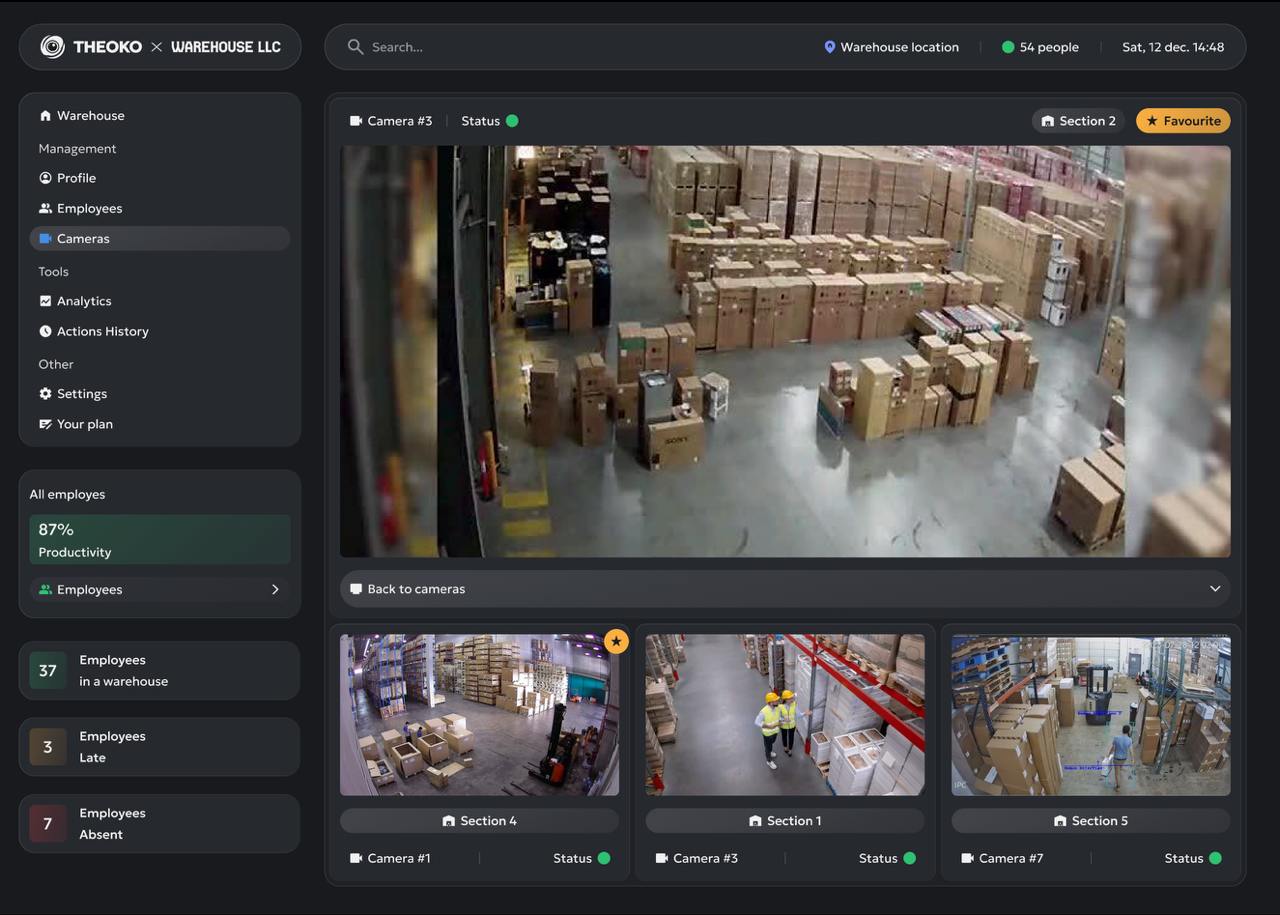Click the Back to cameras monitor icon
This screenshot has width=1280, height=915.
[x=356, y=589]
